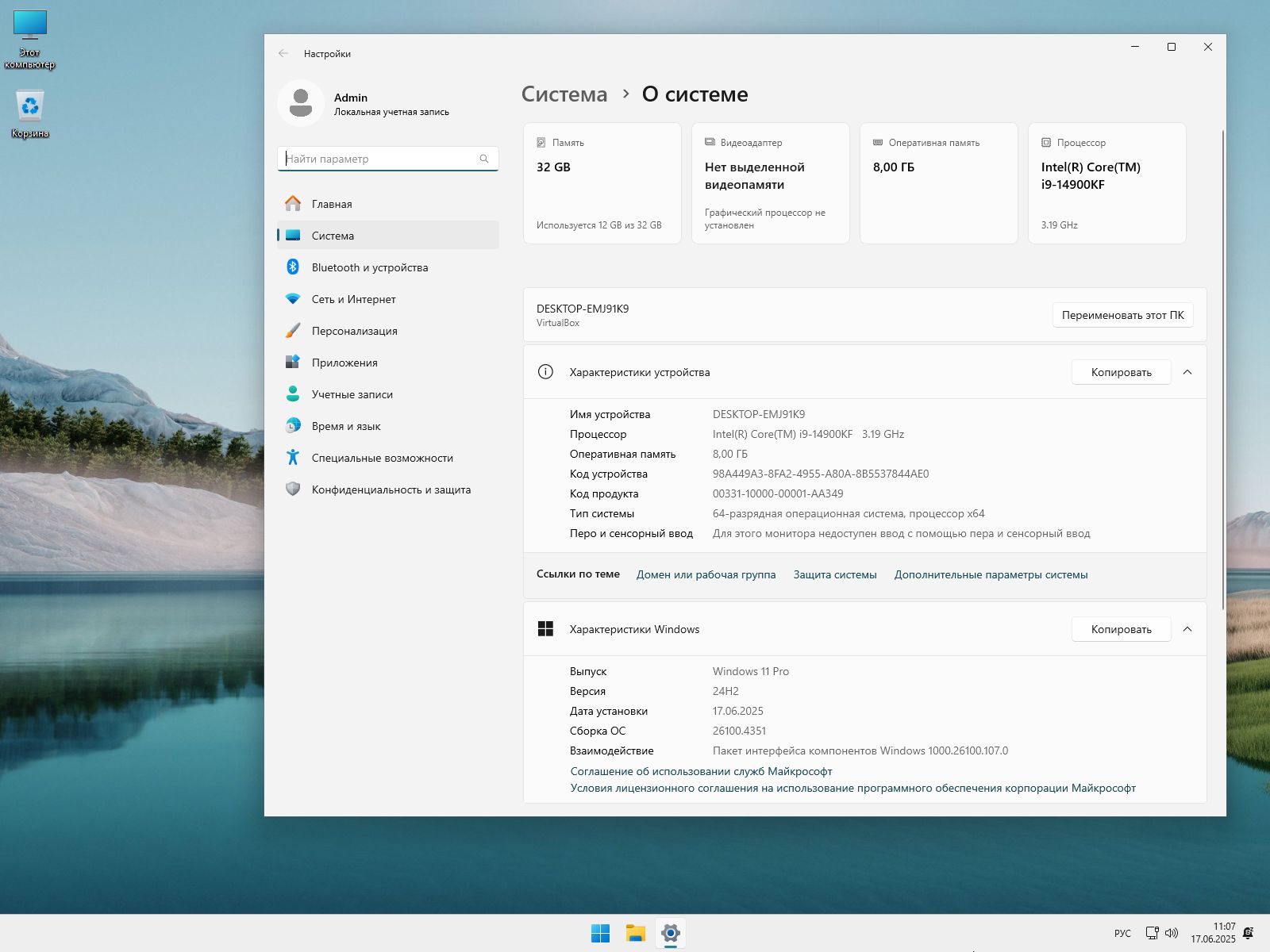Viewport: 1270px width, 952px height.
Task: Click the Оперативная память 8,00 ГБ card
Action: click(939, 183)
